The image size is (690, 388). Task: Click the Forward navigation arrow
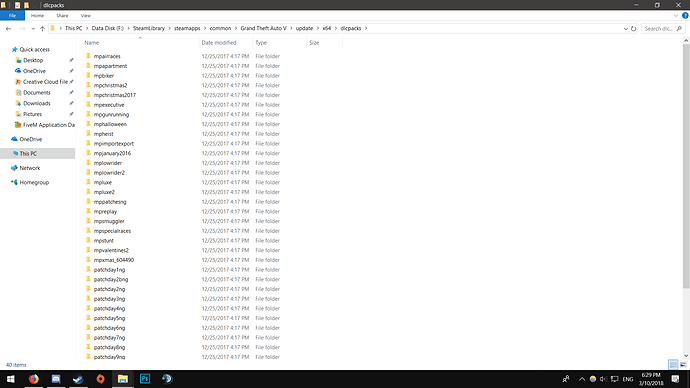click(22, 29)
